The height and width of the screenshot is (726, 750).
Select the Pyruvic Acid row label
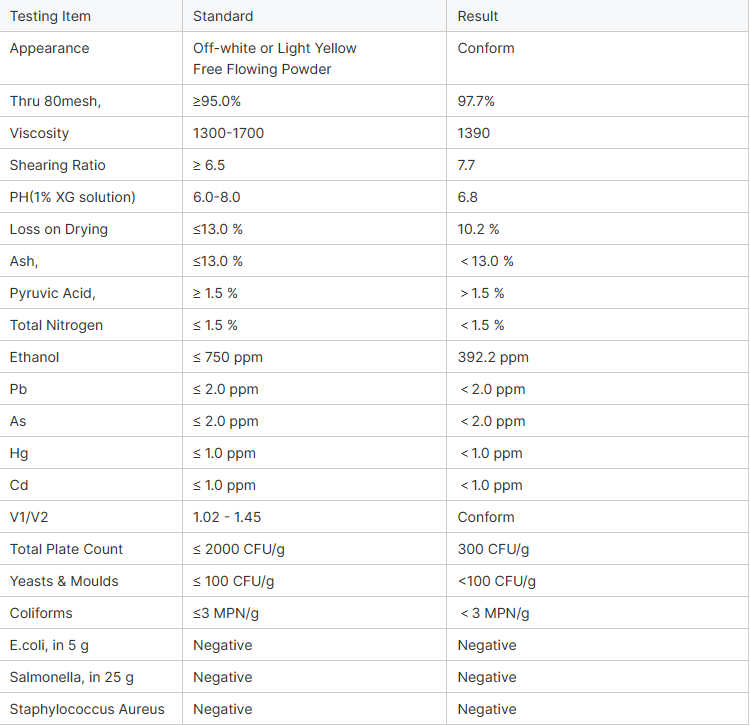click(x=53, y=293)
